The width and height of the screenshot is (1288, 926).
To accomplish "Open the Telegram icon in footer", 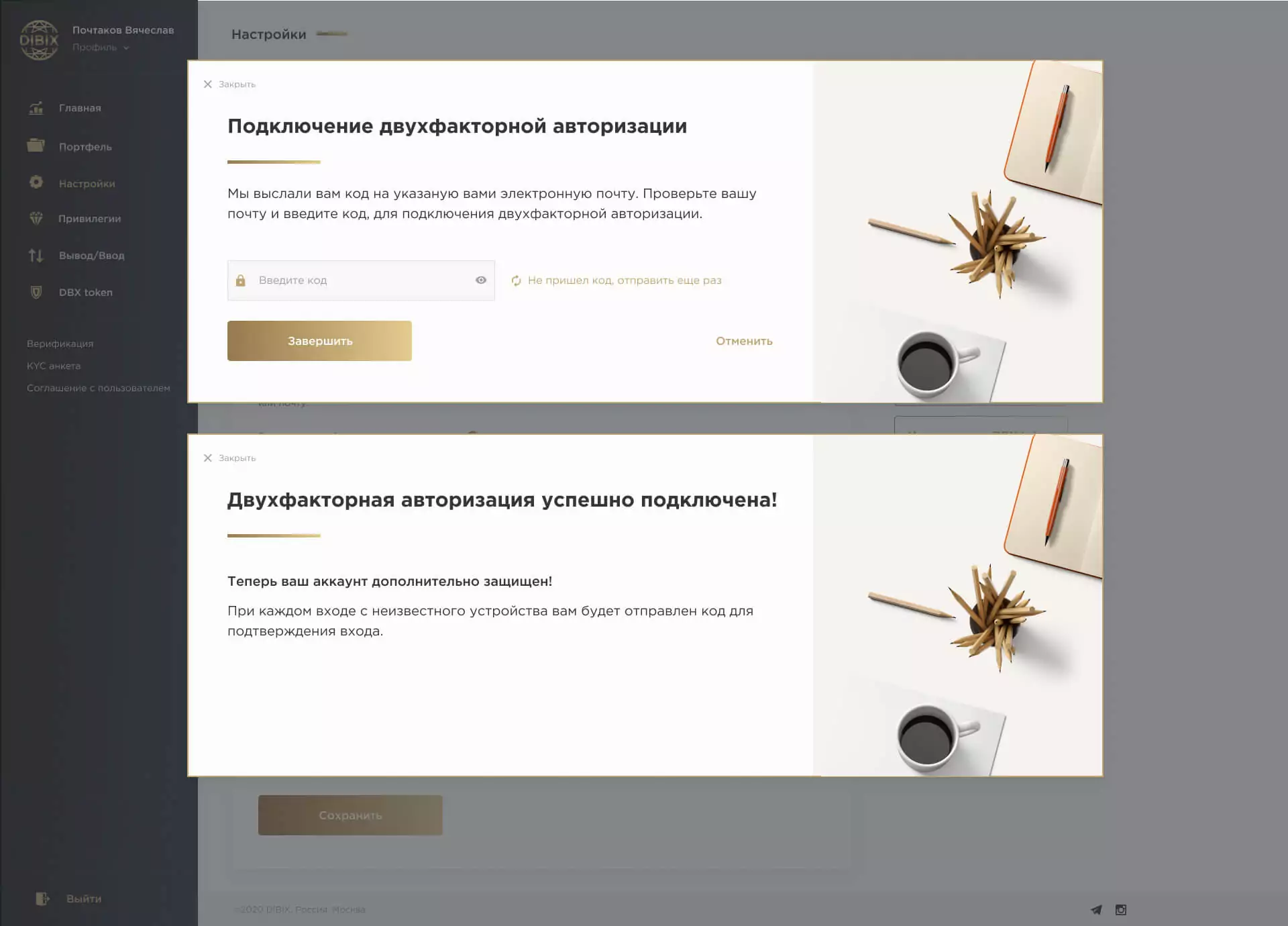I will (1096, 910).
